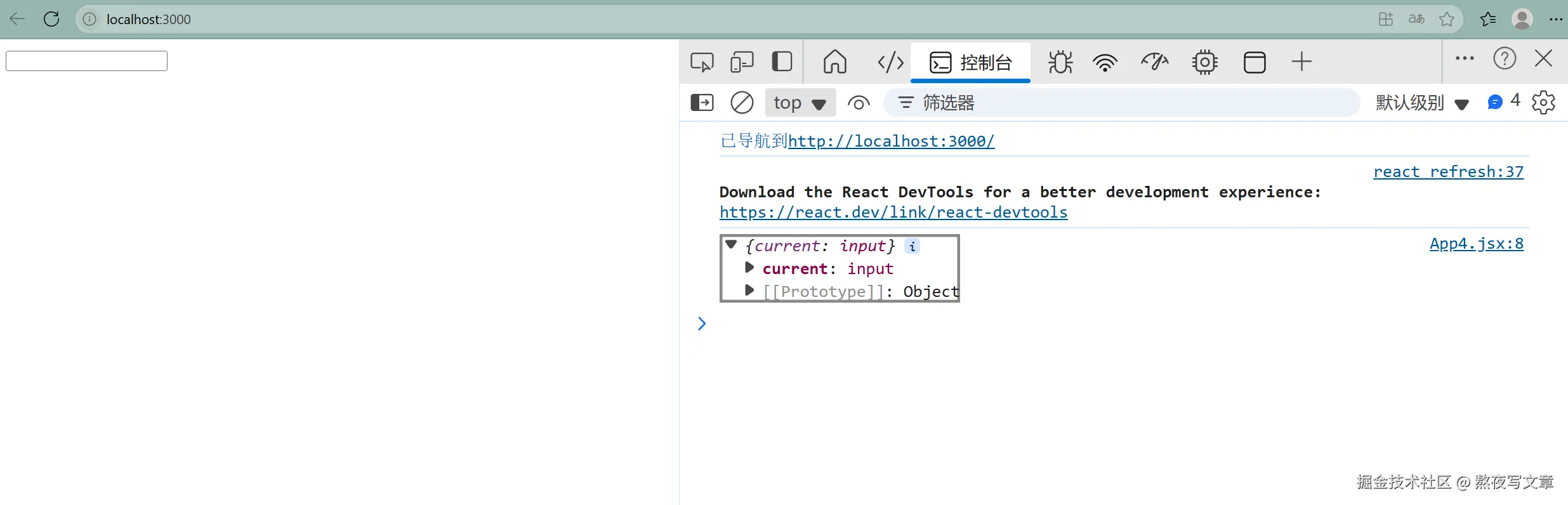Open the browser profile avatar
This screenshot has height=505, width=1568.
(1522, 19)
